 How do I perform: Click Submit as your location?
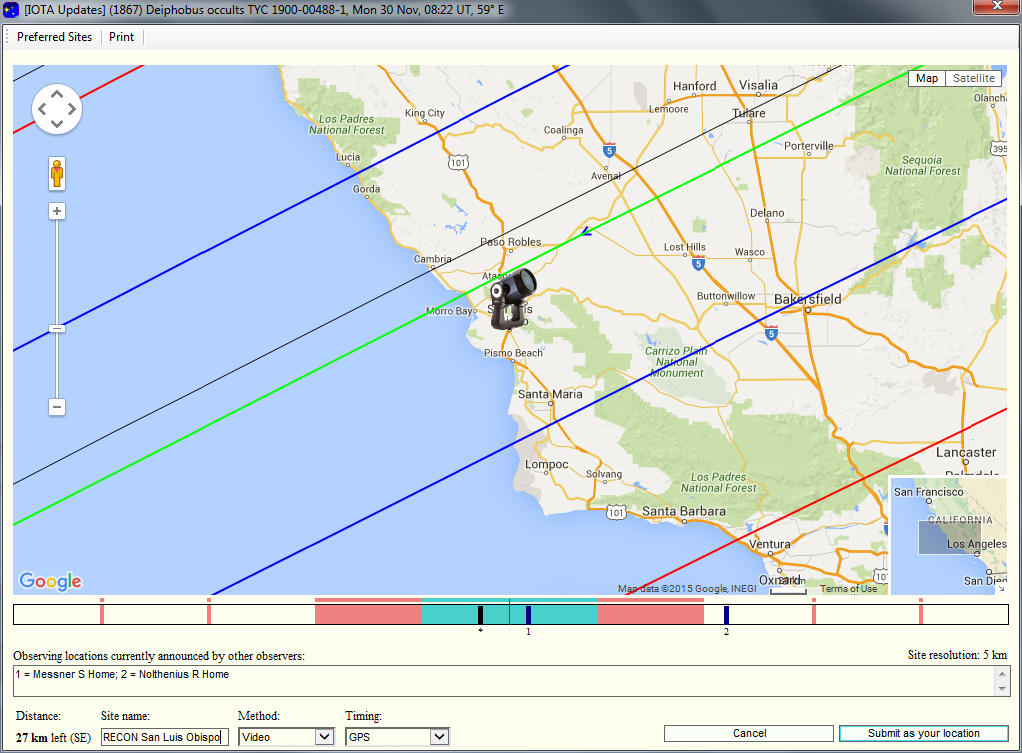(x=924, y=733)
